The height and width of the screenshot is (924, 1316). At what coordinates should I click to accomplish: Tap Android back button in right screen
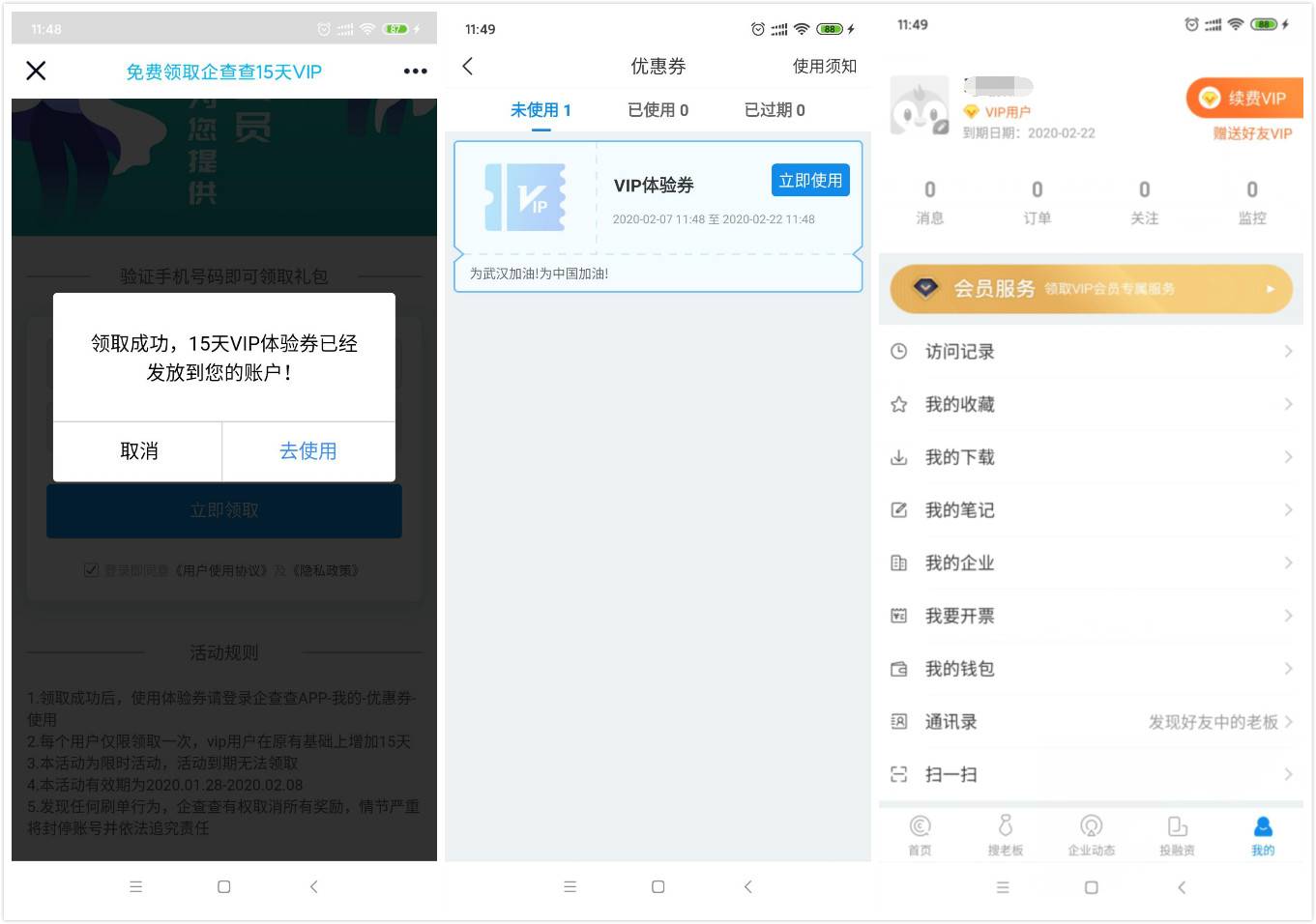click(1182, 887)
